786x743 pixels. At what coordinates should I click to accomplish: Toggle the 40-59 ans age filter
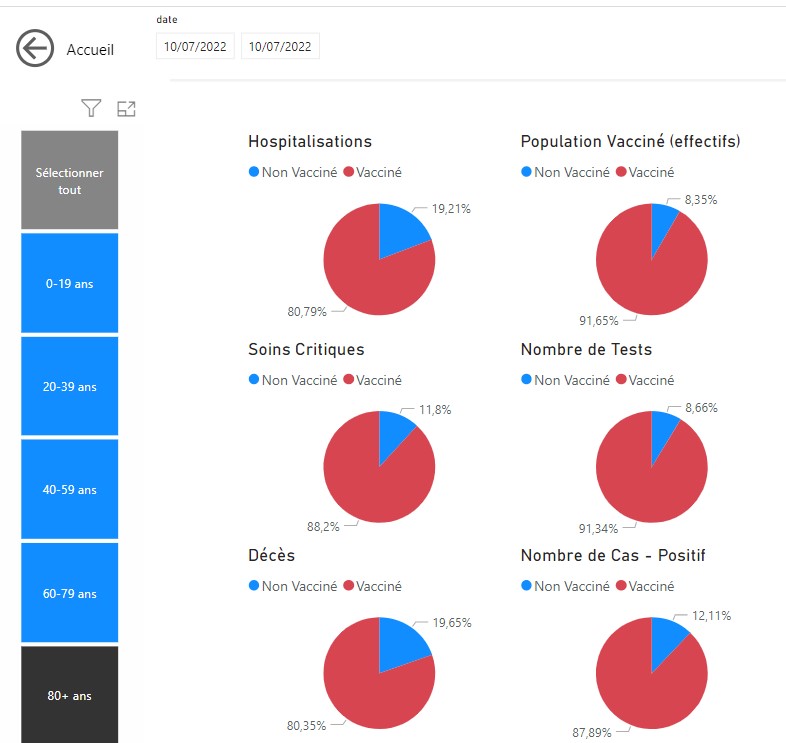click(x=70, y=490)
